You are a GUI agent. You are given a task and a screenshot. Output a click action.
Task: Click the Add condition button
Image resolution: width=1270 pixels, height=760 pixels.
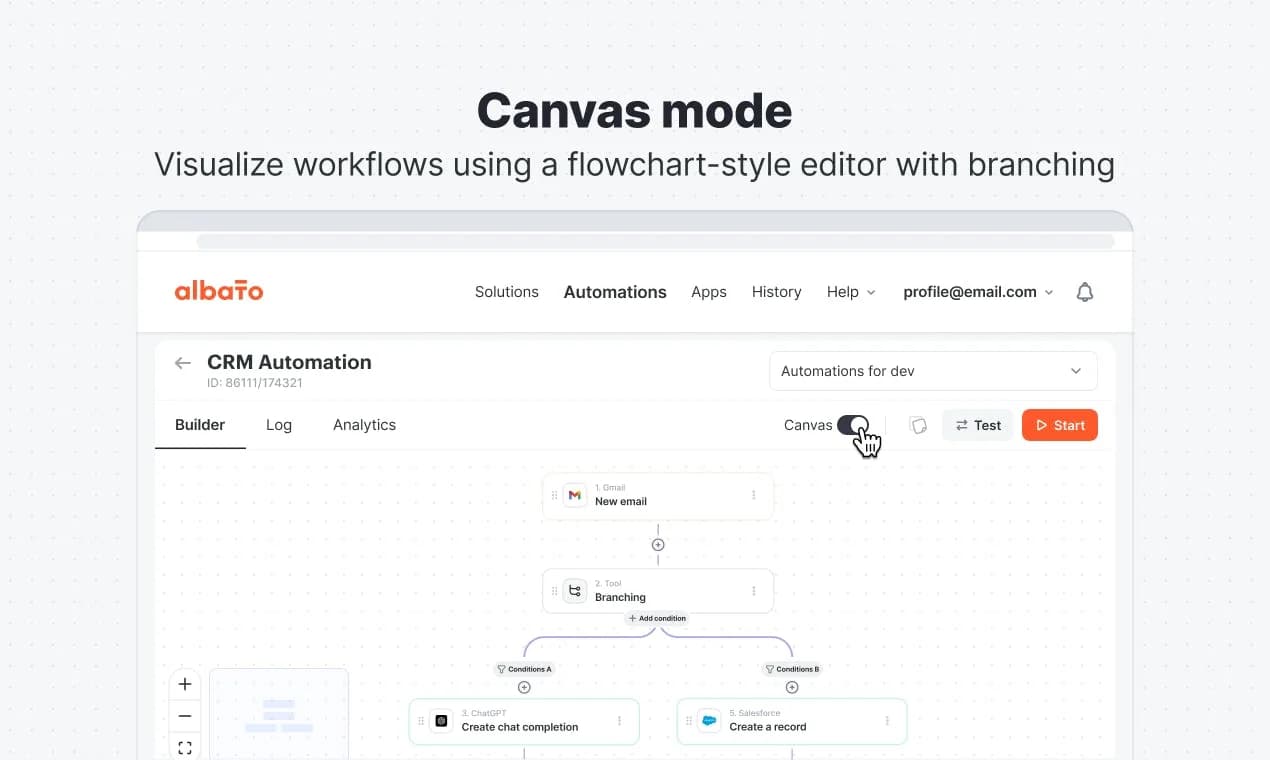click(658, 618)
